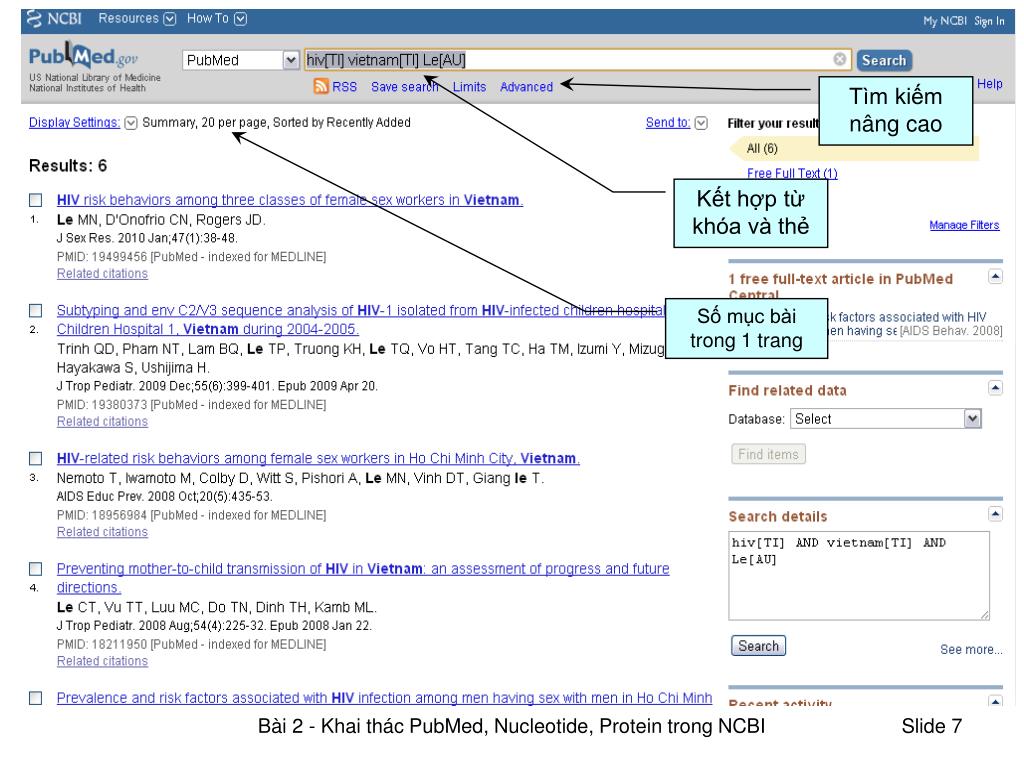1024x768 pixels.
Task: Click the Find items button
Action: click(768, 454)
